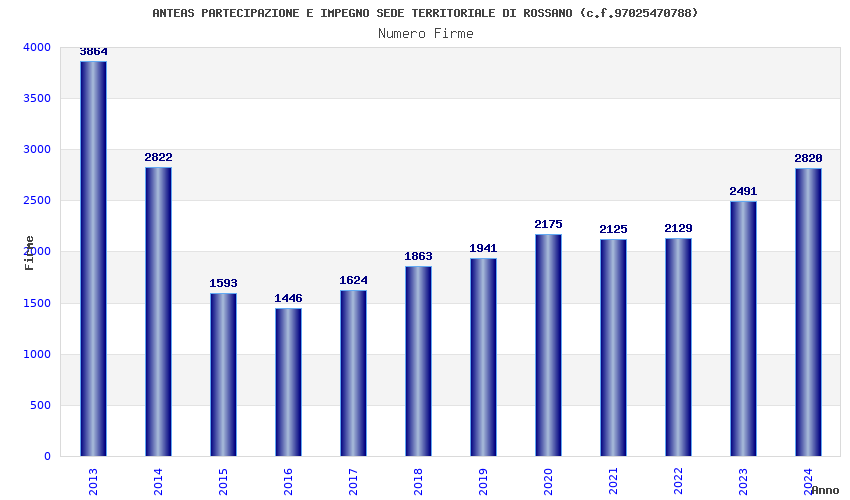Viewport: 850px width, 500px height.
Task: Click the value label 1446
Action: pyautogui.click(x=288, y=298)
